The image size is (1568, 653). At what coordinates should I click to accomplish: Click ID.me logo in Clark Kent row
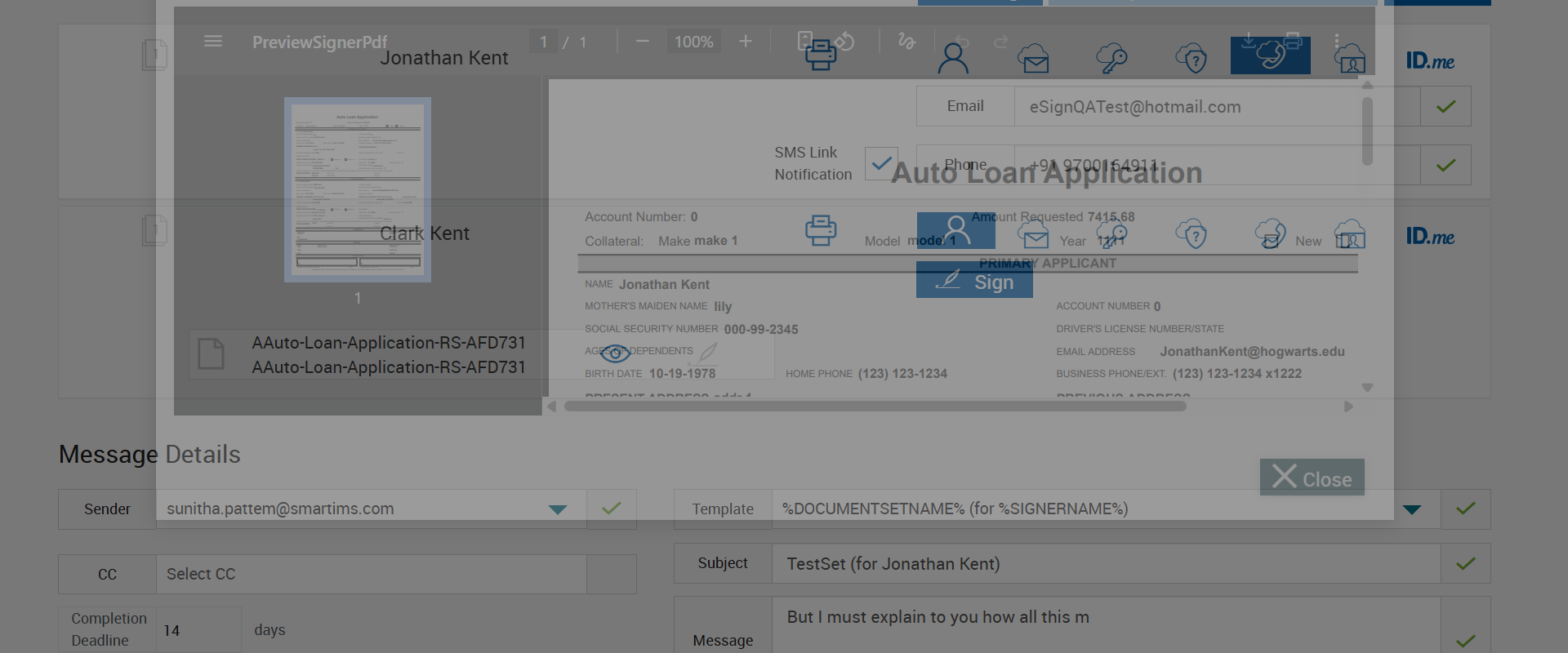coord(1430,236)
